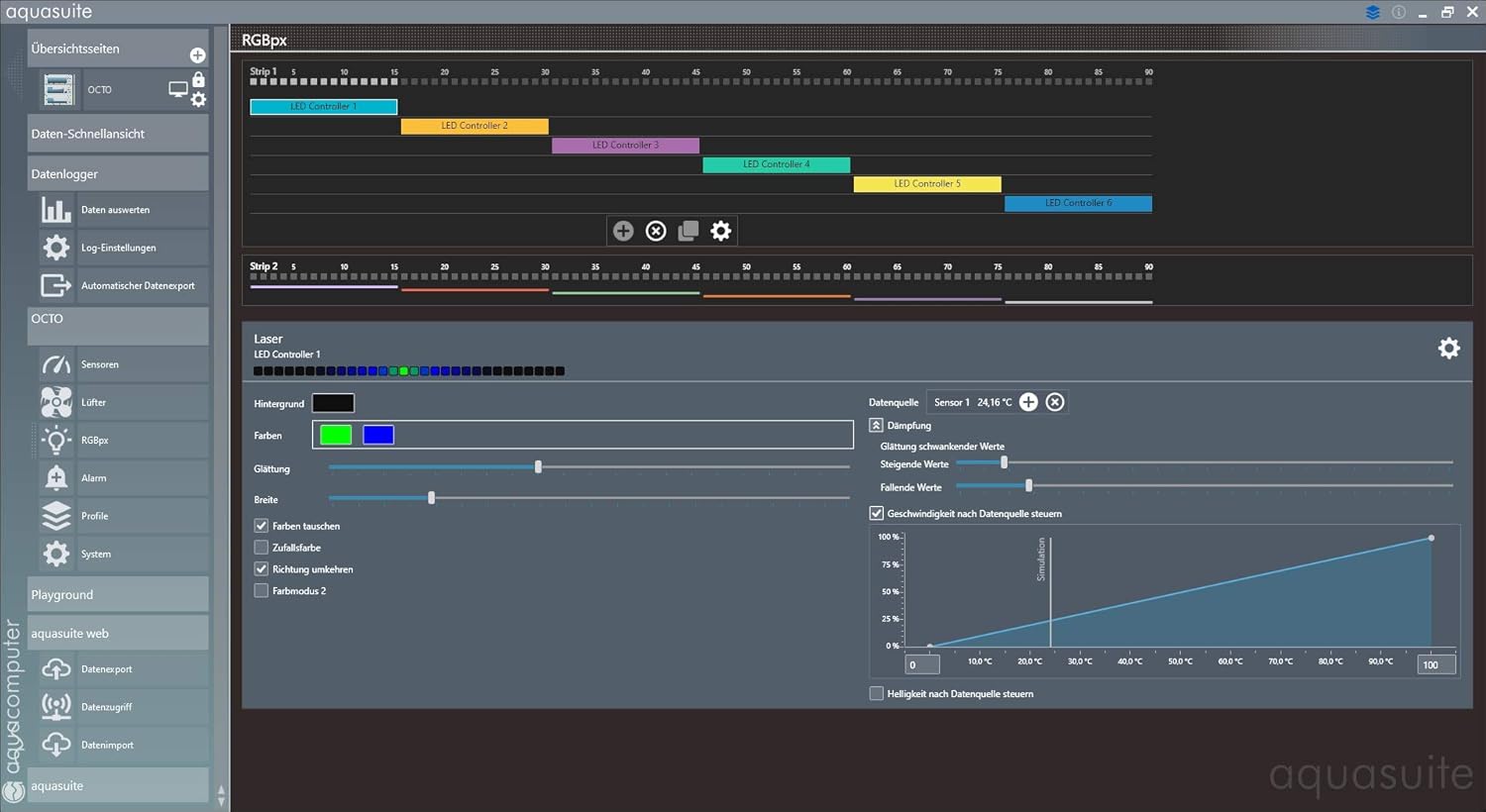The width and height of the screenshot is (1486, 812).
Task: Select LED Controller 3 on Strip 1
Action: (625, 145)
